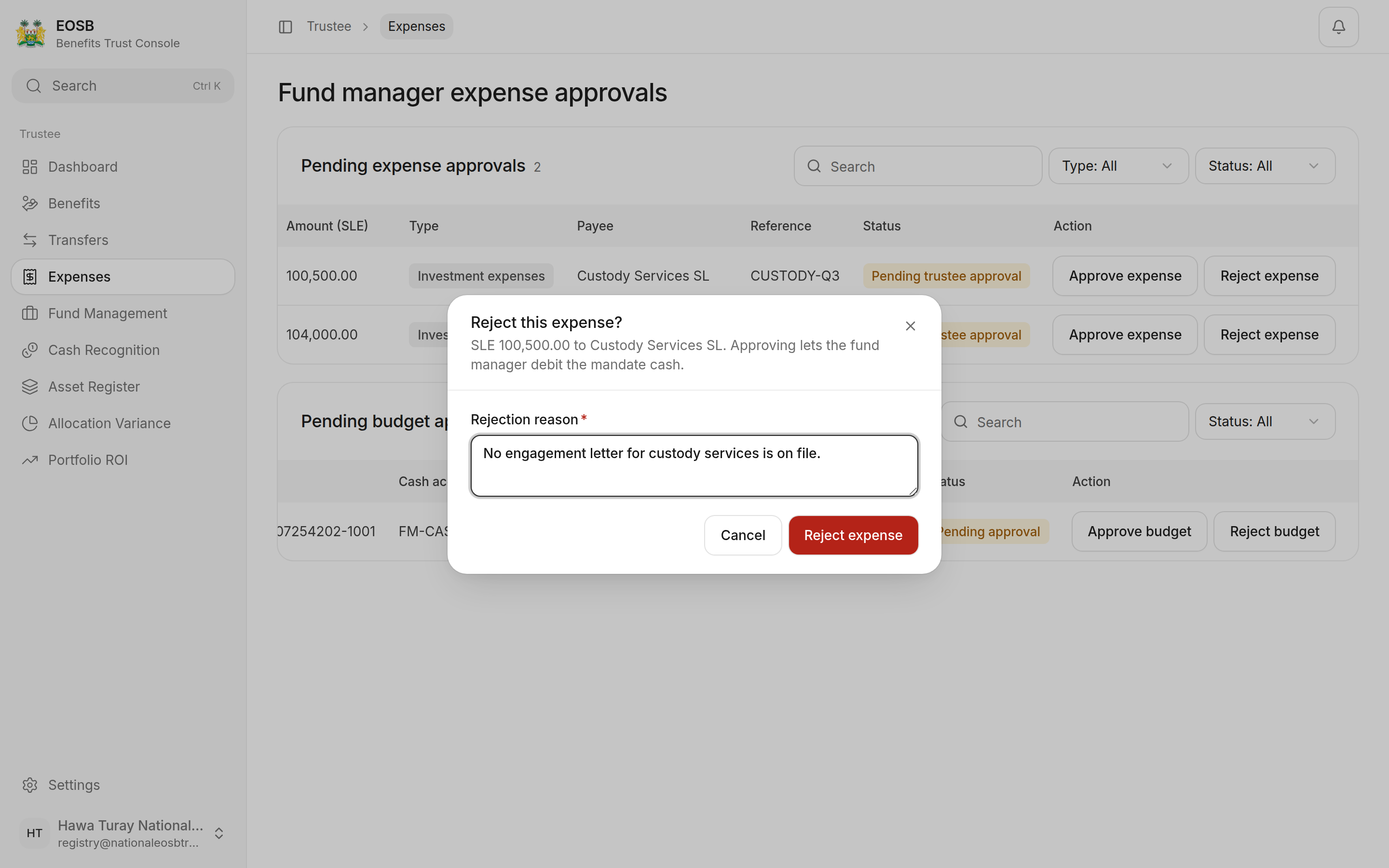Click magnifier icon in expense approvals search
Viewport: 1389px width, 868px height.
click(814, 166)
